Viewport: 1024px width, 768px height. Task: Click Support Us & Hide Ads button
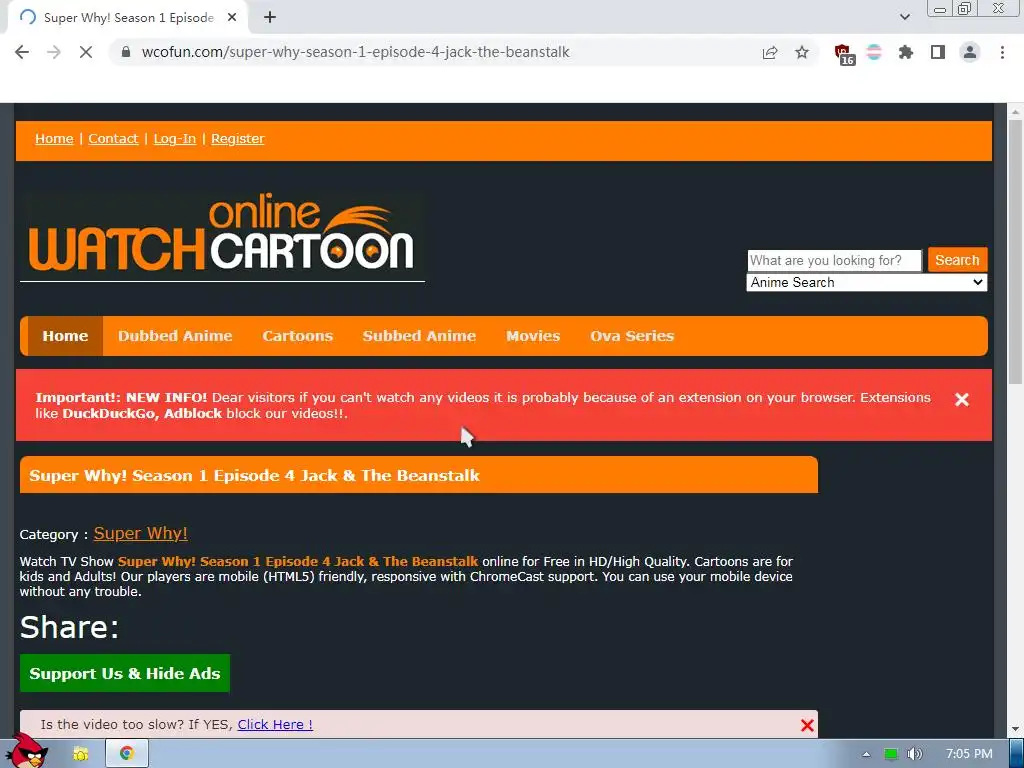tap(125, 673)
